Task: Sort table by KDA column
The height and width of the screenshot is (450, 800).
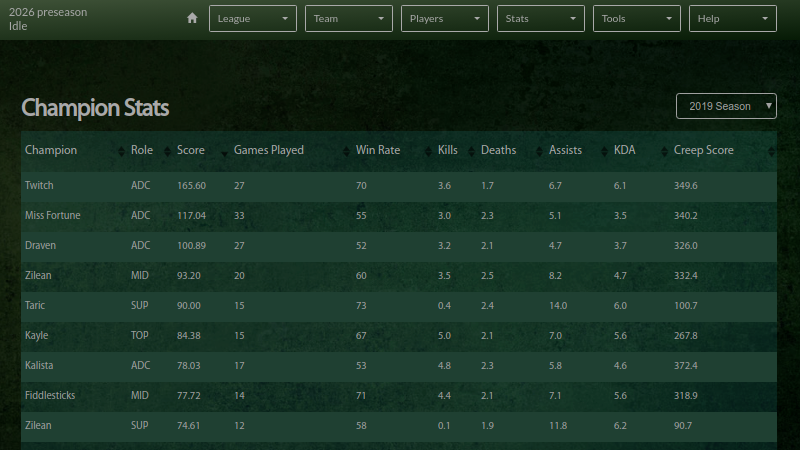Action: coord(640,151)
